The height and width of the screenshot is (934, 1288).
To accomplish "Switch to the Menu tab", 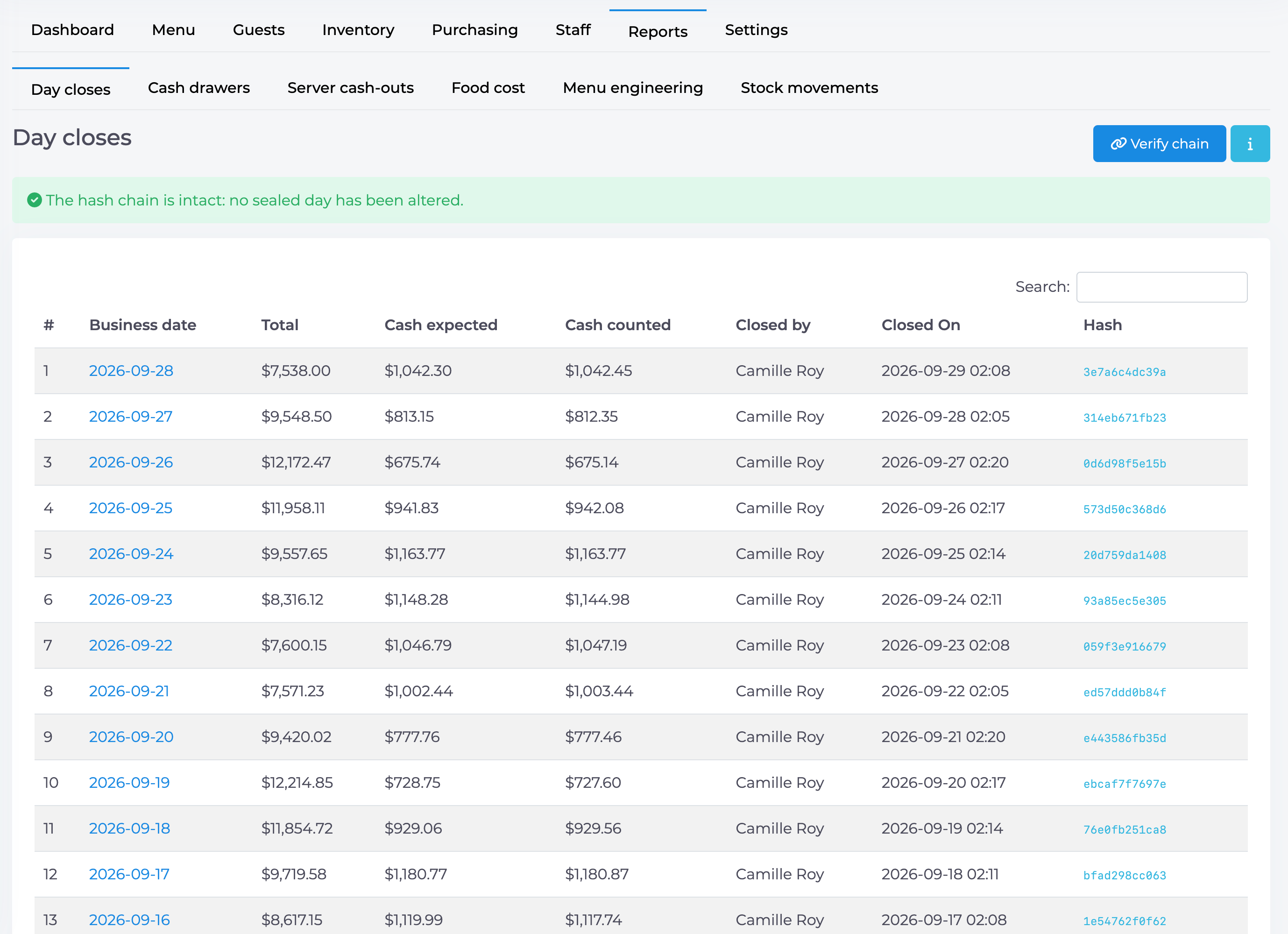I will click(x=173, y=30).
